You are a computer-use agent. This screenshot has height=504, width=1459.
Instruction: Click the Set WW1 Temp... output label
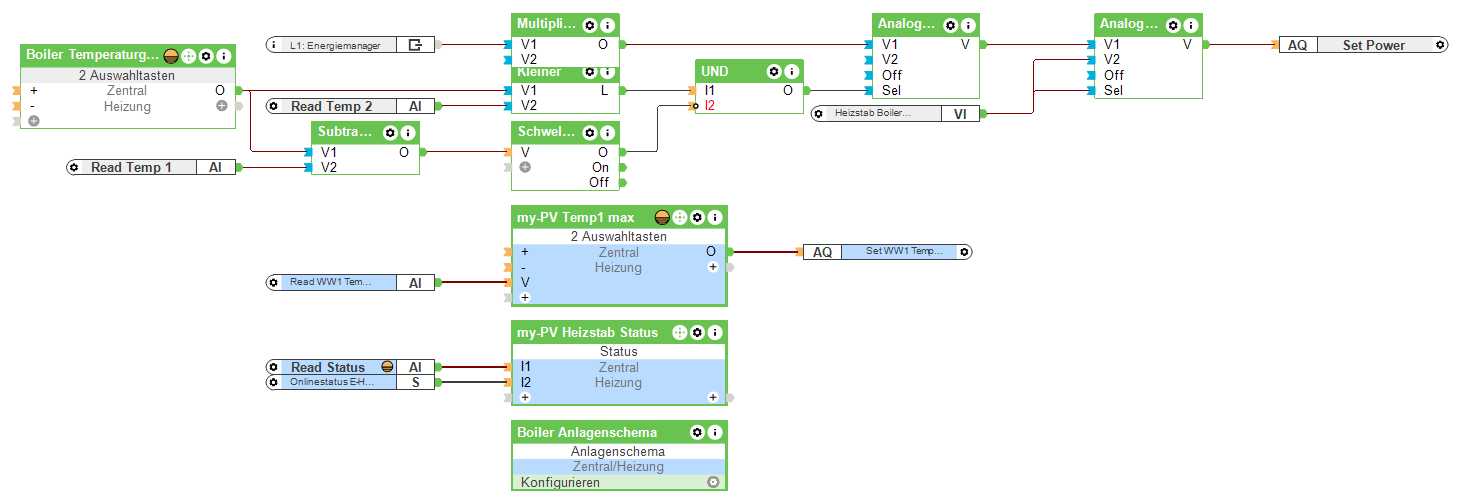[897, 252]
